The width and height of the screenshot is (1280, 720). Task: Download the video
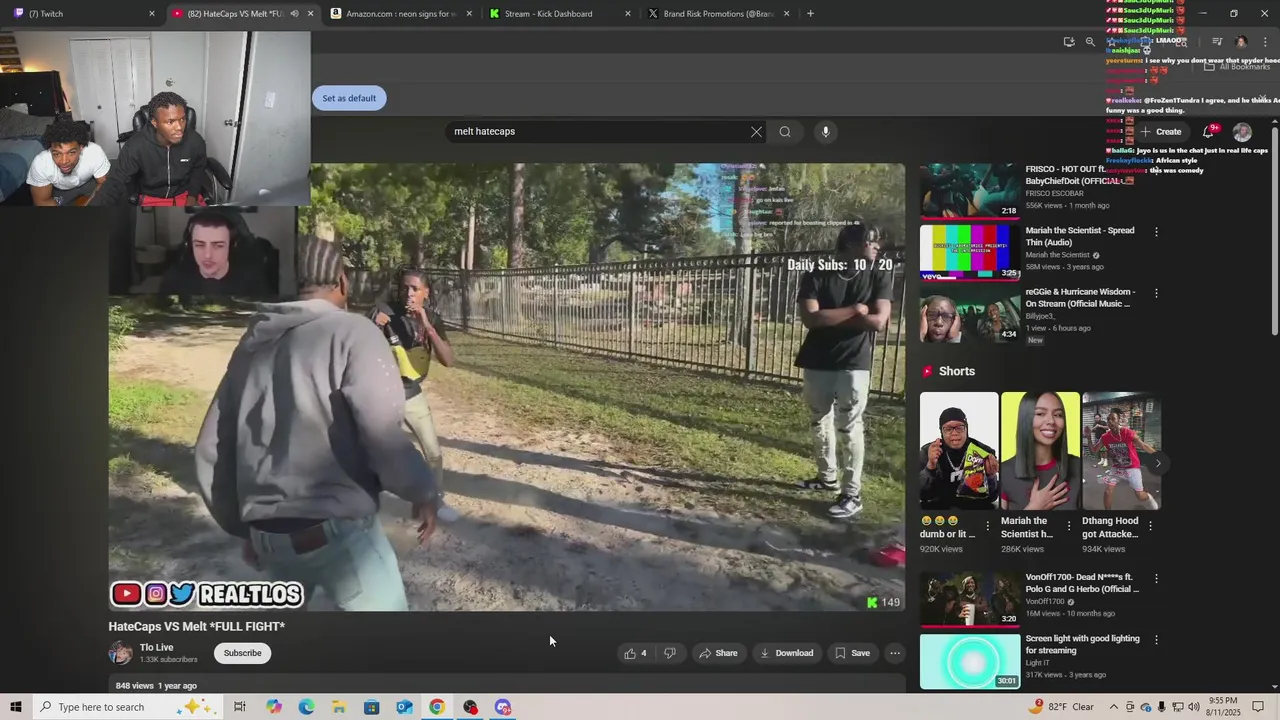tap(786, 653)
